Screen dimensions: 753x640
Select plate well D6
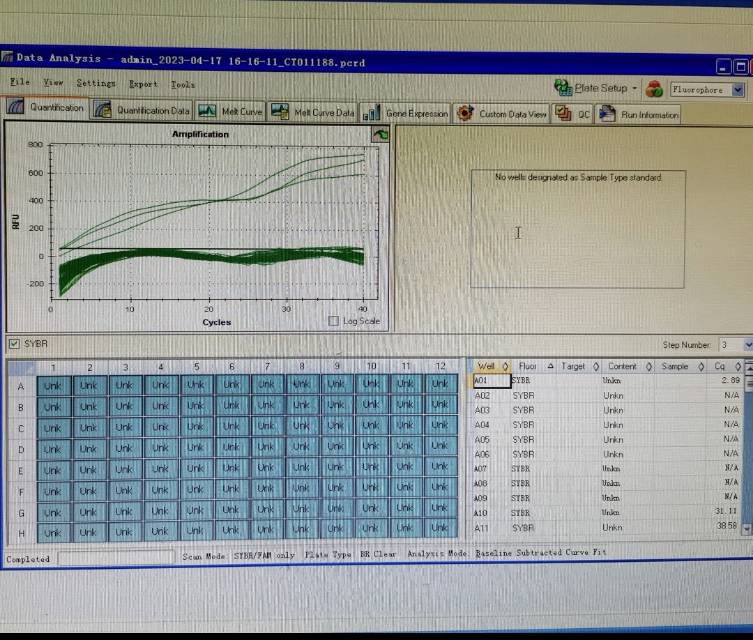(x=231, y=447)
